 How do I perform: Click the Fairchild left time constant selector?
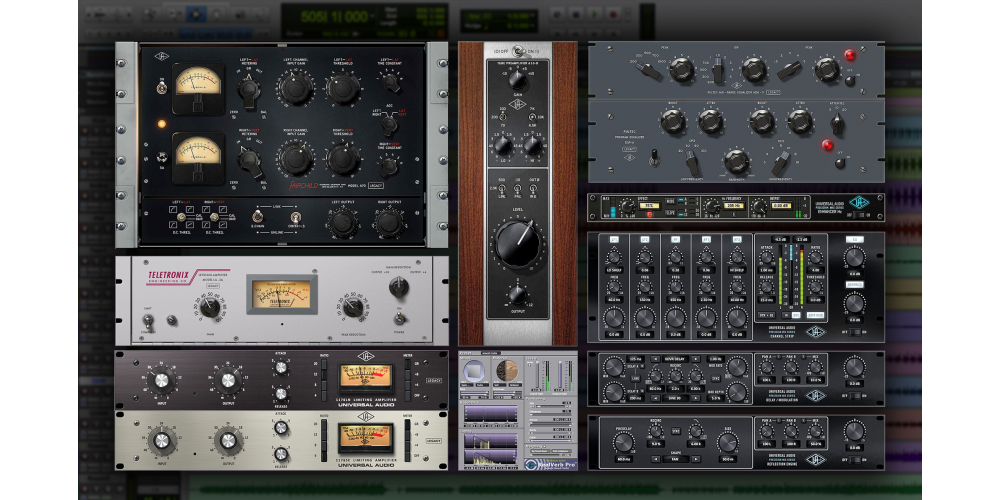(389, 82)
